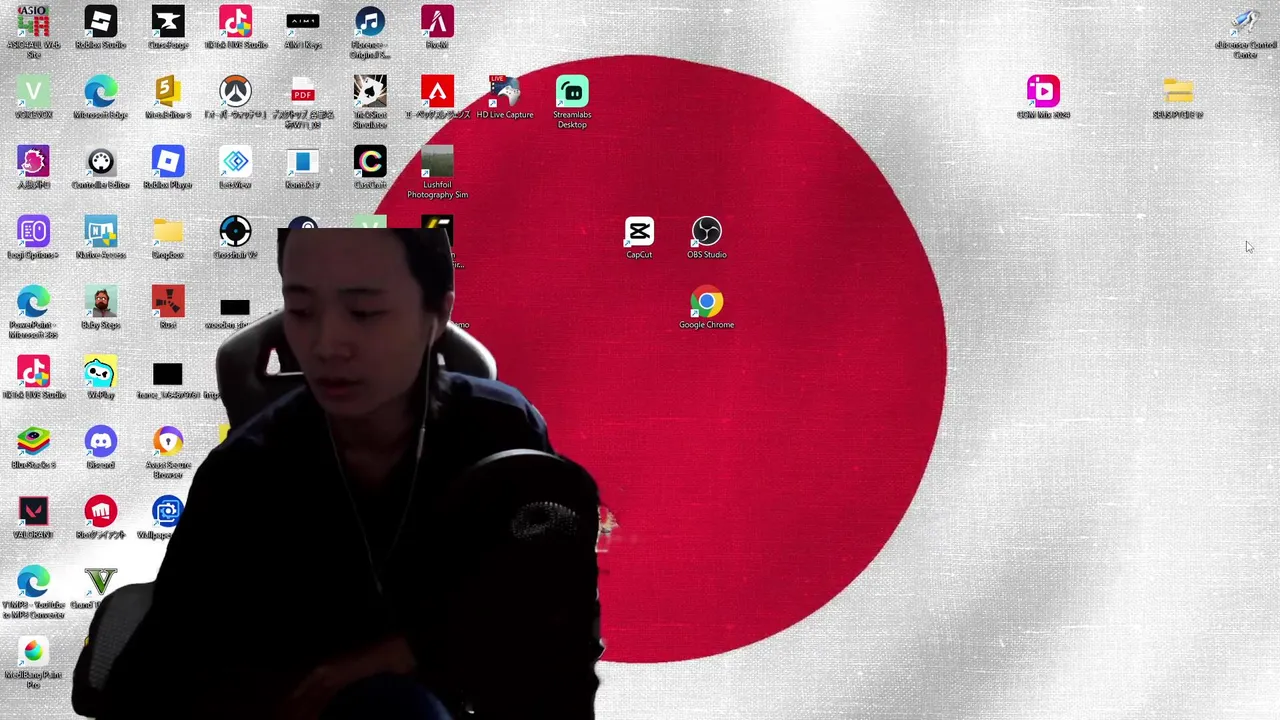Open the Dropbox folder icon
Viewport: 1280px width, 720px height.
point(168,238)
